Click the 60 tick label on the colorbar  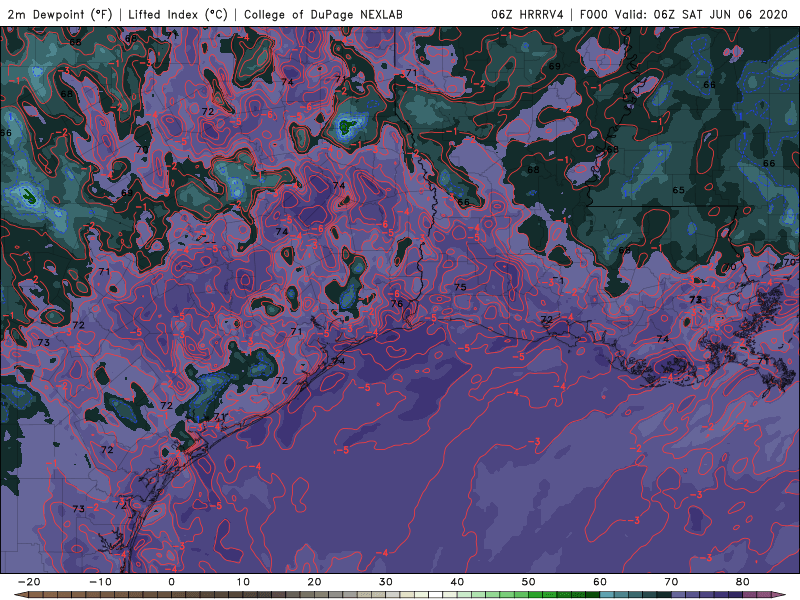pyautogui.click(x=600, y=582)
